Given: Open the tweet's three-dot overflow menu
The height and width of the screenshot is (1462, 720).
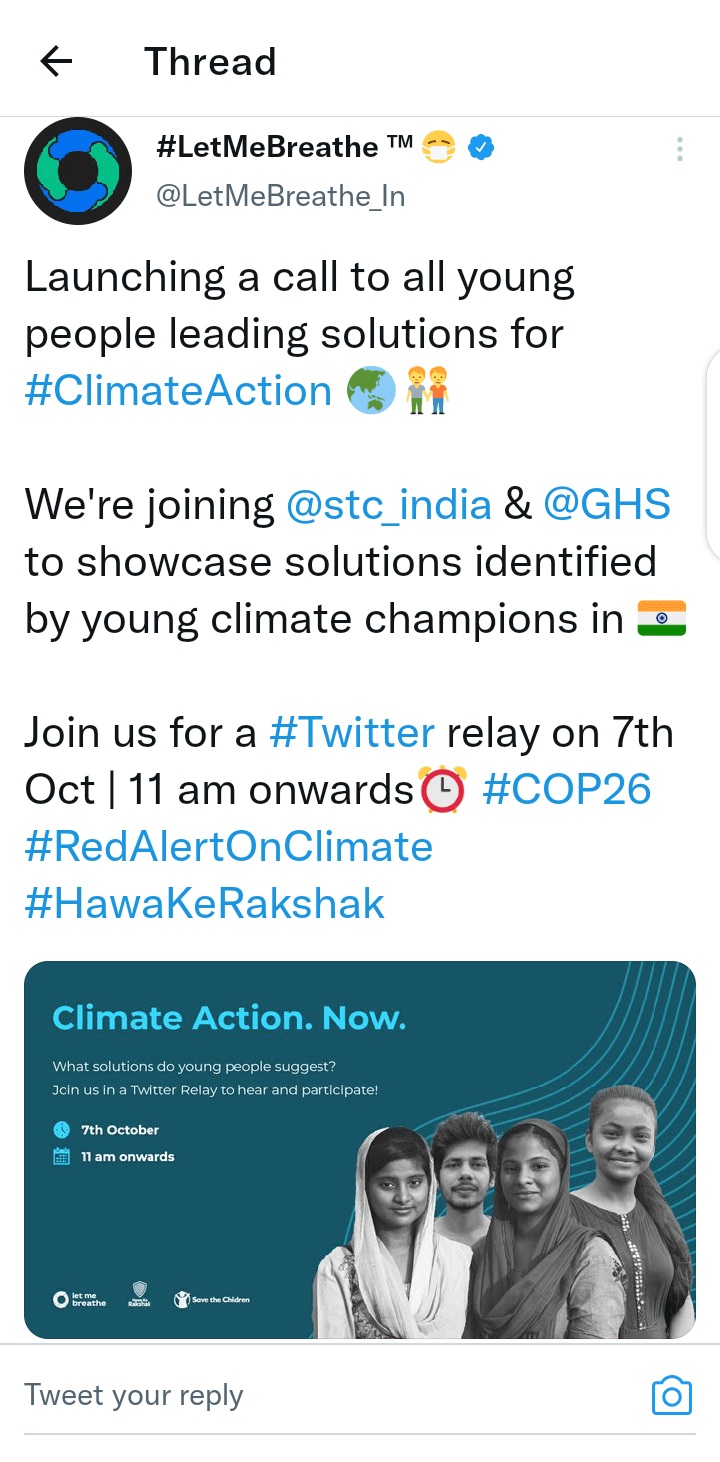Looking at the screenshot, I should [x=679, y=150].
